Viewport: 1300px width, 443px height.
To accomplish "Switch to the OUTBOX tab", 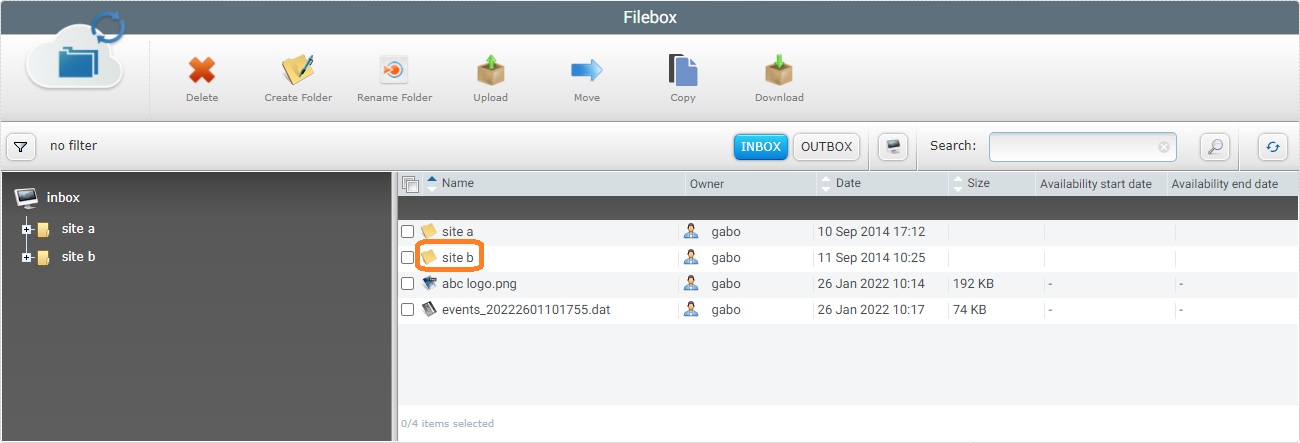I will click(x=827, y=147).
